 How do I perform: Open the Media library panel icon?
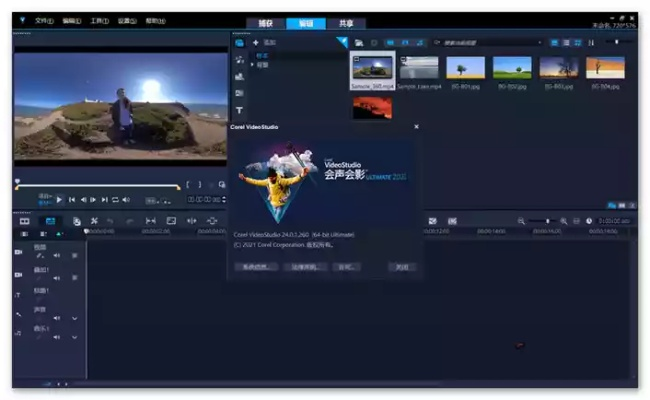tap(239, 43)
